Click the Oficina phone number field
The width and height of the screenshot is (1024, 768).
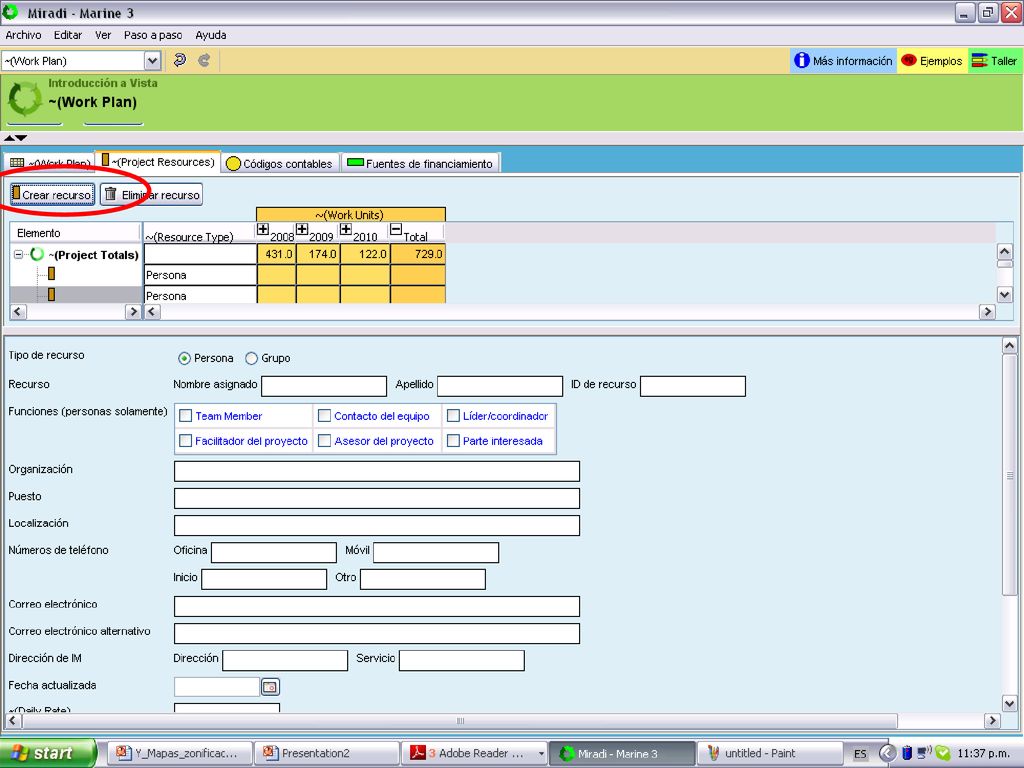click(x=274, y=552)
